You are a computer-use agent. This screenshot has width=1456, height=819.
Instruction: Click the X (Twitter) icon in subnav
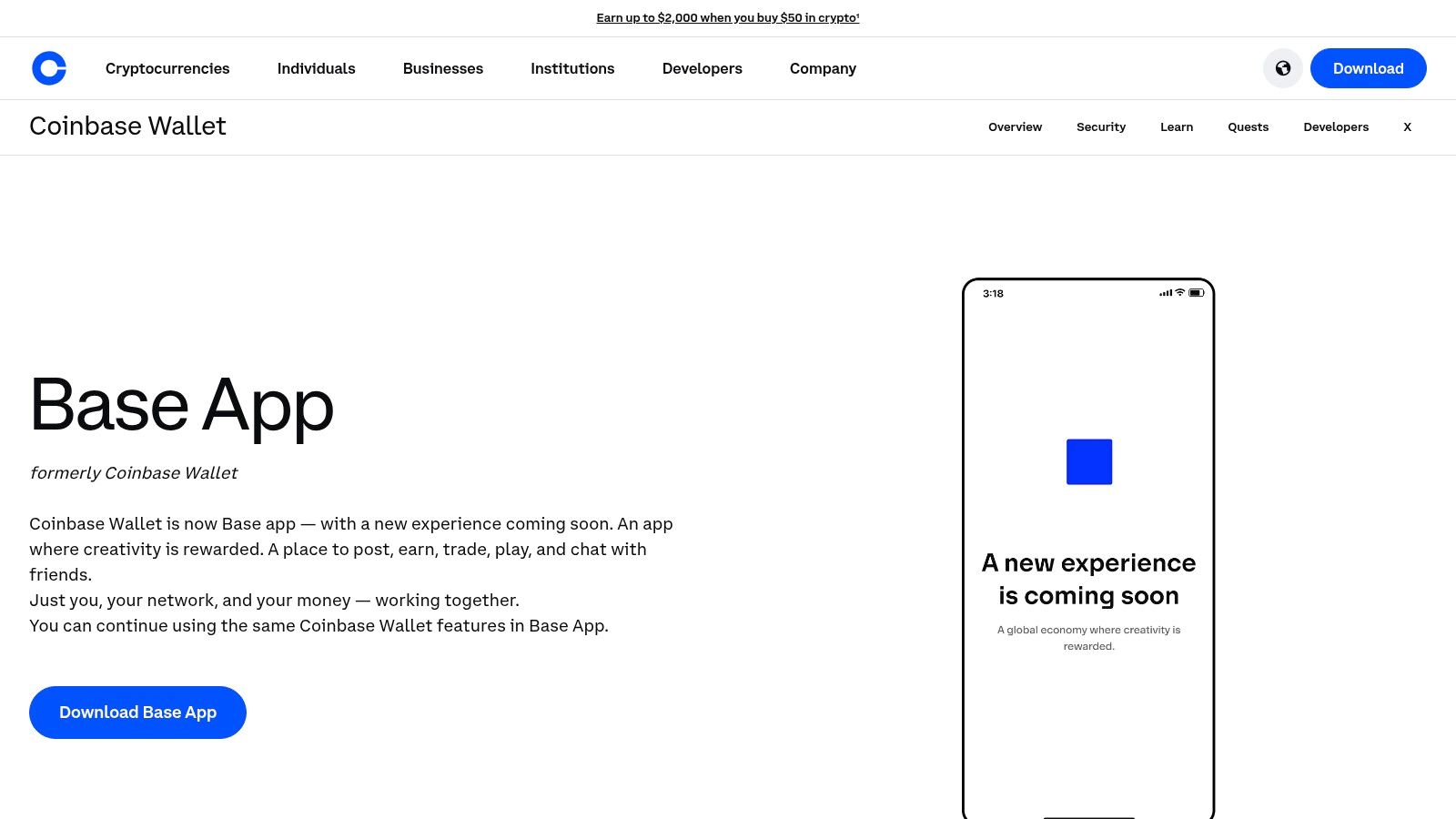click(1407, 127)
